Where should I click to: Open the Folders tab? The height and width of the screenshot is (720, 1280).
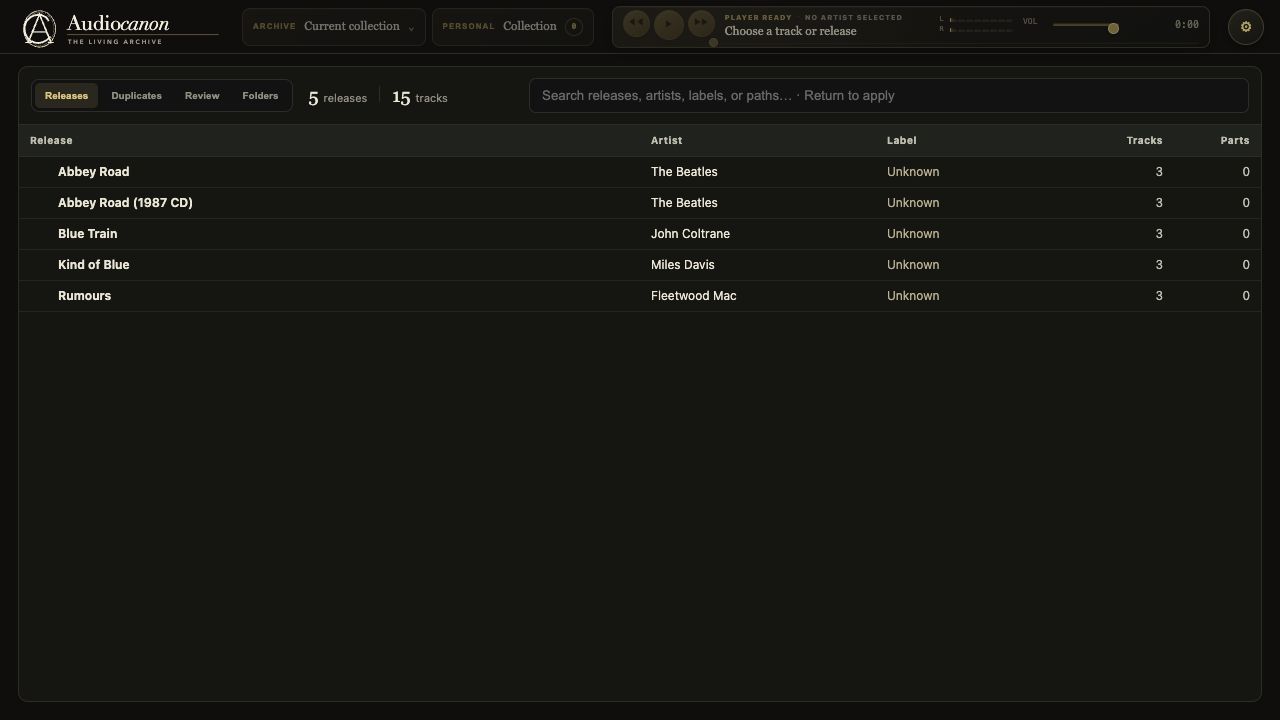pyautogui.click(x=260, y=96)
